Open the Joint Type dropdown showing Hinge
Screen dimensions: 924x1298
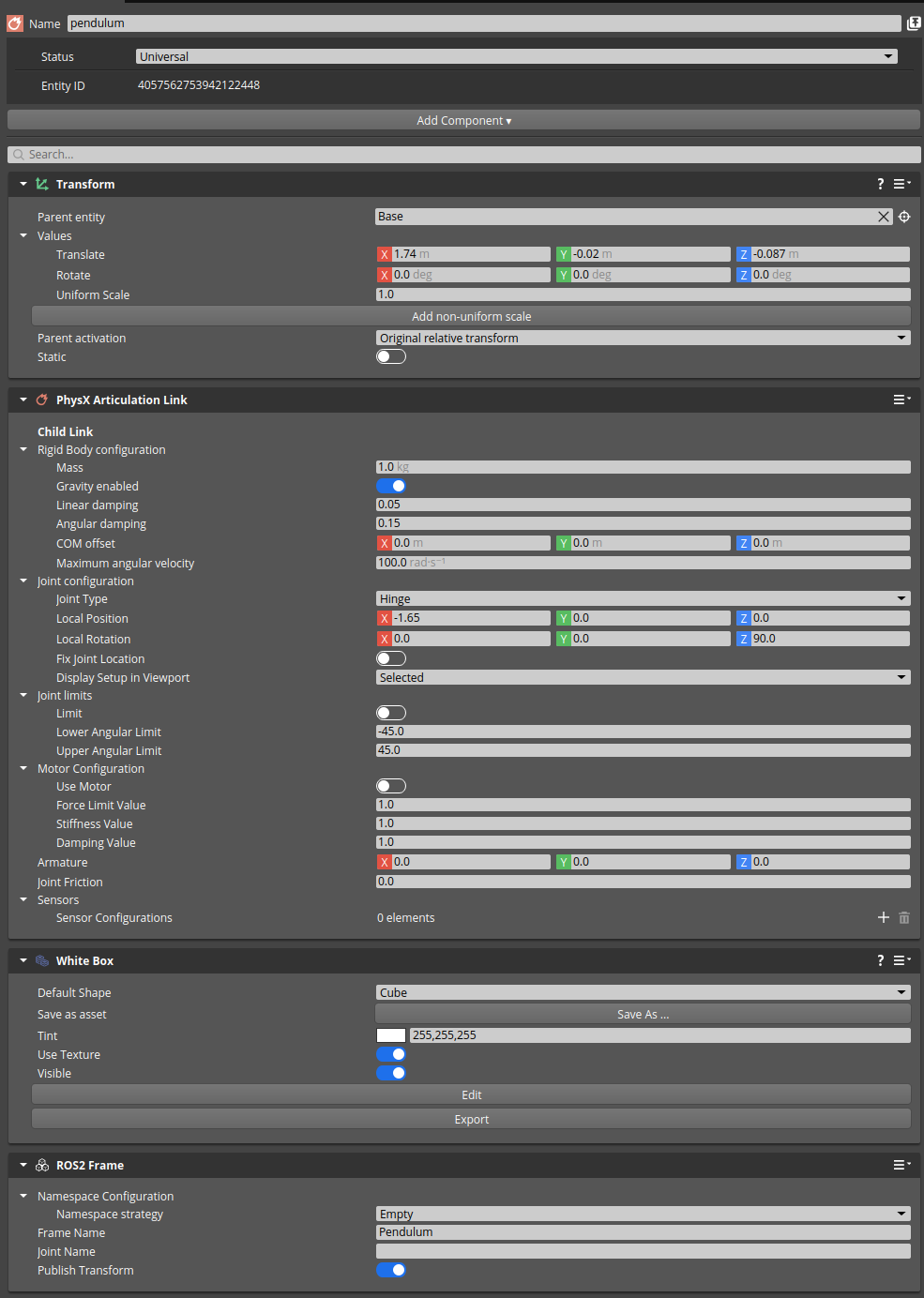click(643, 597)
